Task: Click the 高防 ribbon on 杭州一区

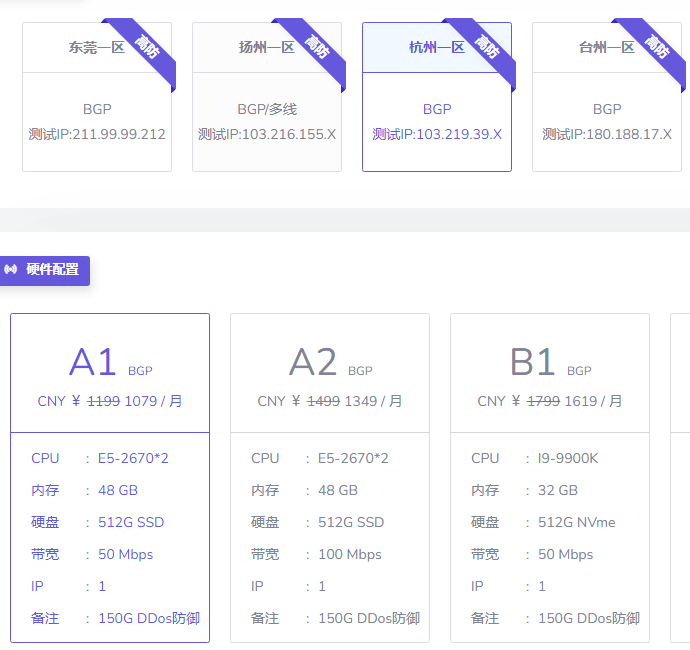Action: click(487, 47)
